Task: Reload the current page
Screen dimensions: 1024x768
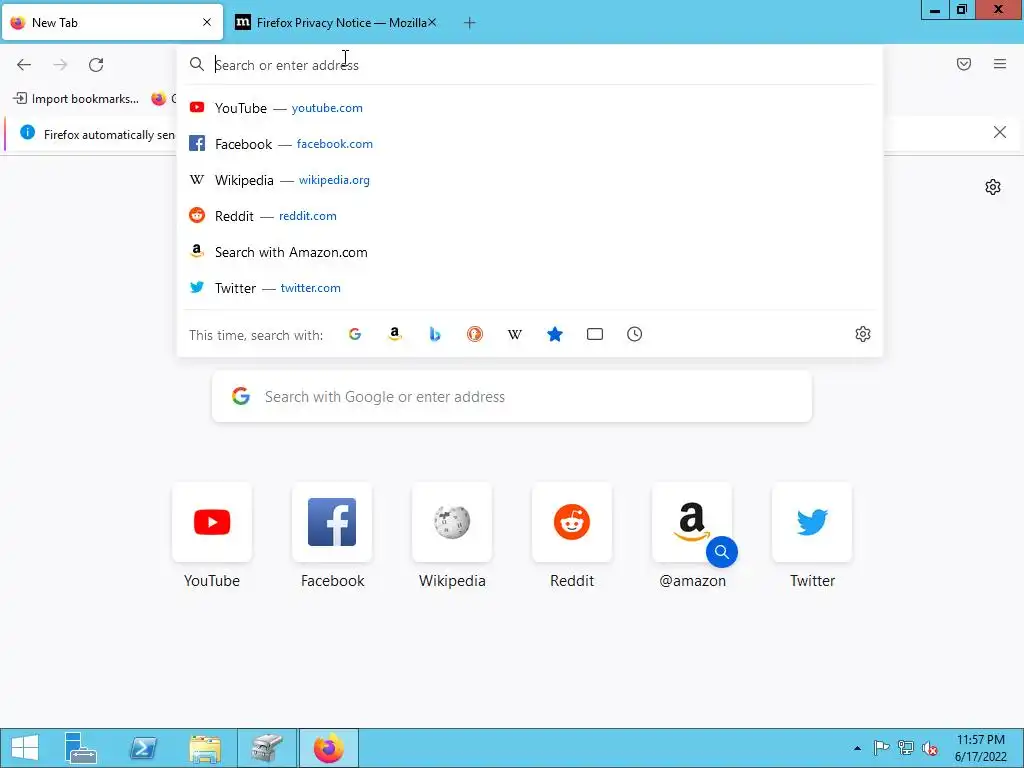Action: 96,65
